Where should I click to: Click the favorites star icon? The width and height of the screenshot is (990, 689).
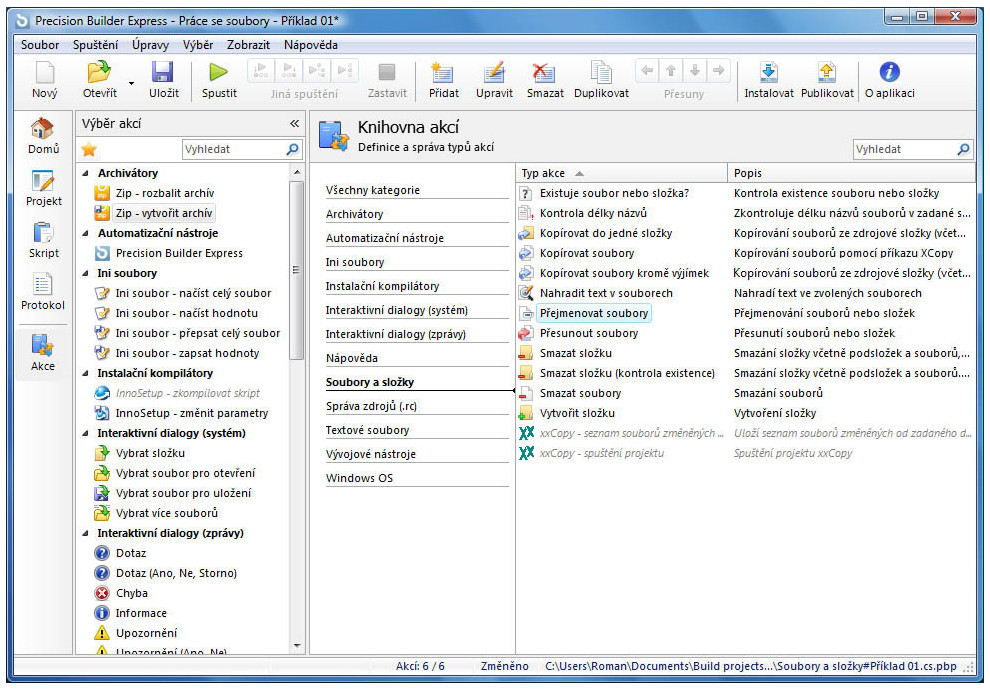pos(89,149)
